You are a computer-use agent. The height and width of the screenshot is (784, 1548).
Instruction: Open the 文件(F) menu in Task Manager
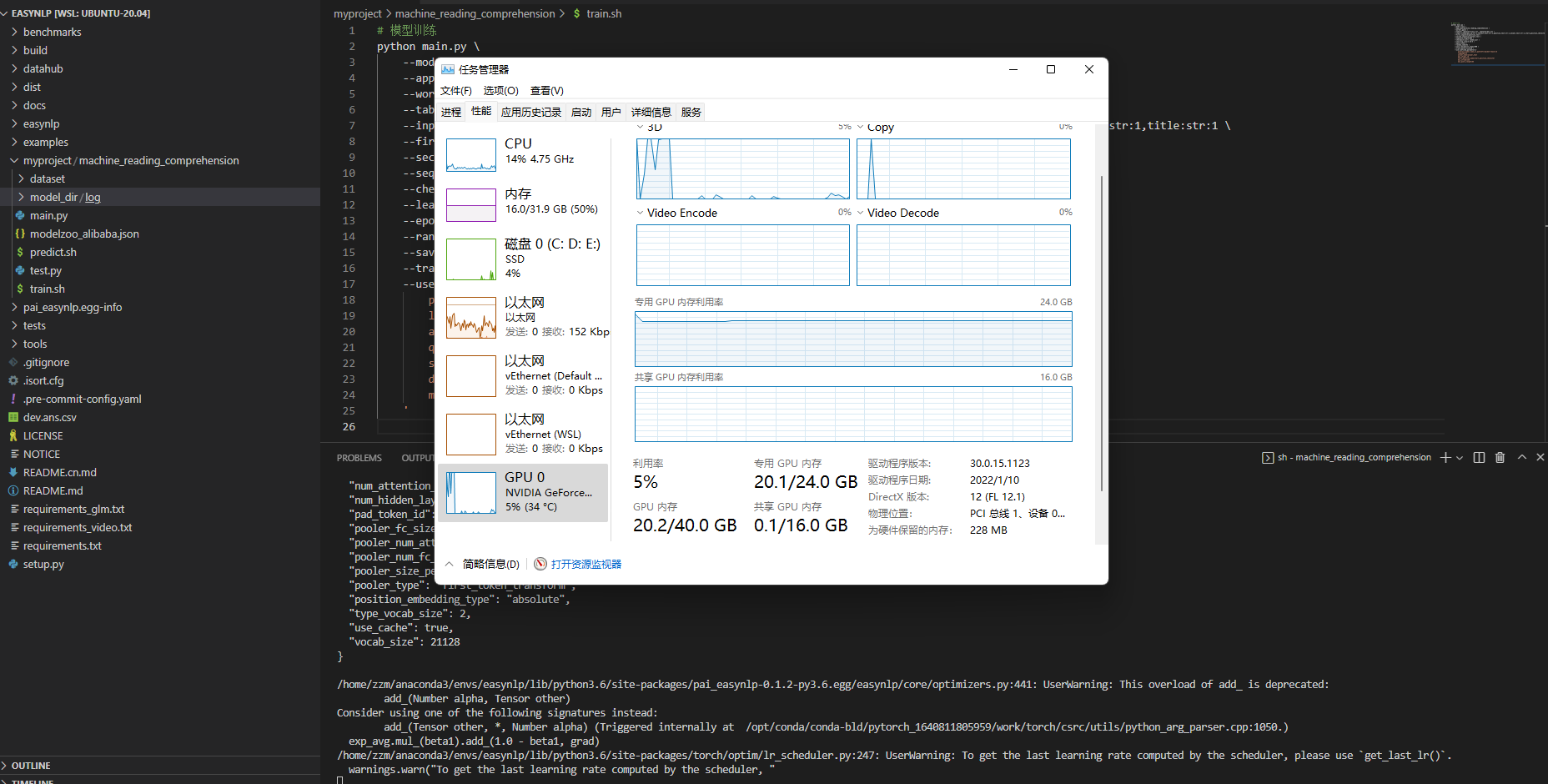455,90
